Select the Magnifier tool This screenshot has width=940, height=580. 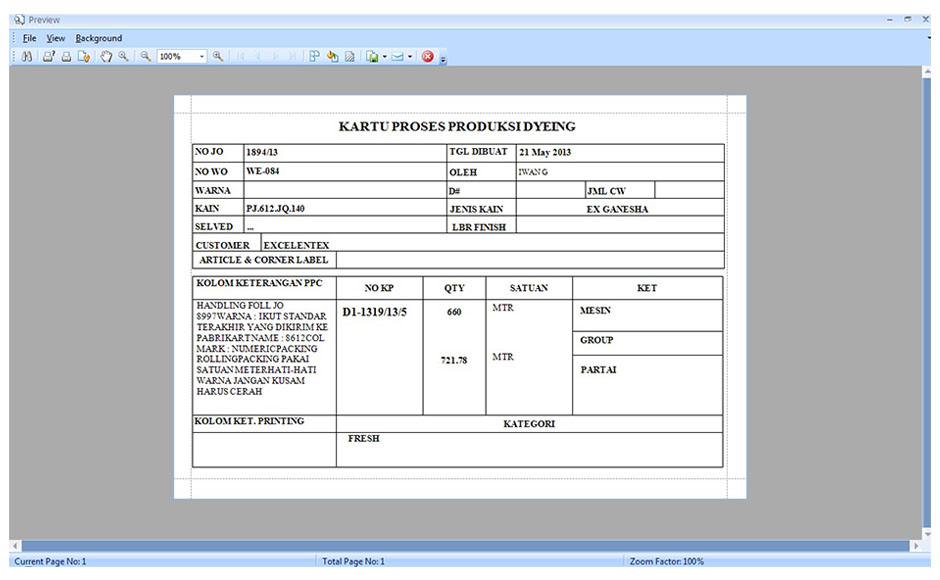coord(124,57)
